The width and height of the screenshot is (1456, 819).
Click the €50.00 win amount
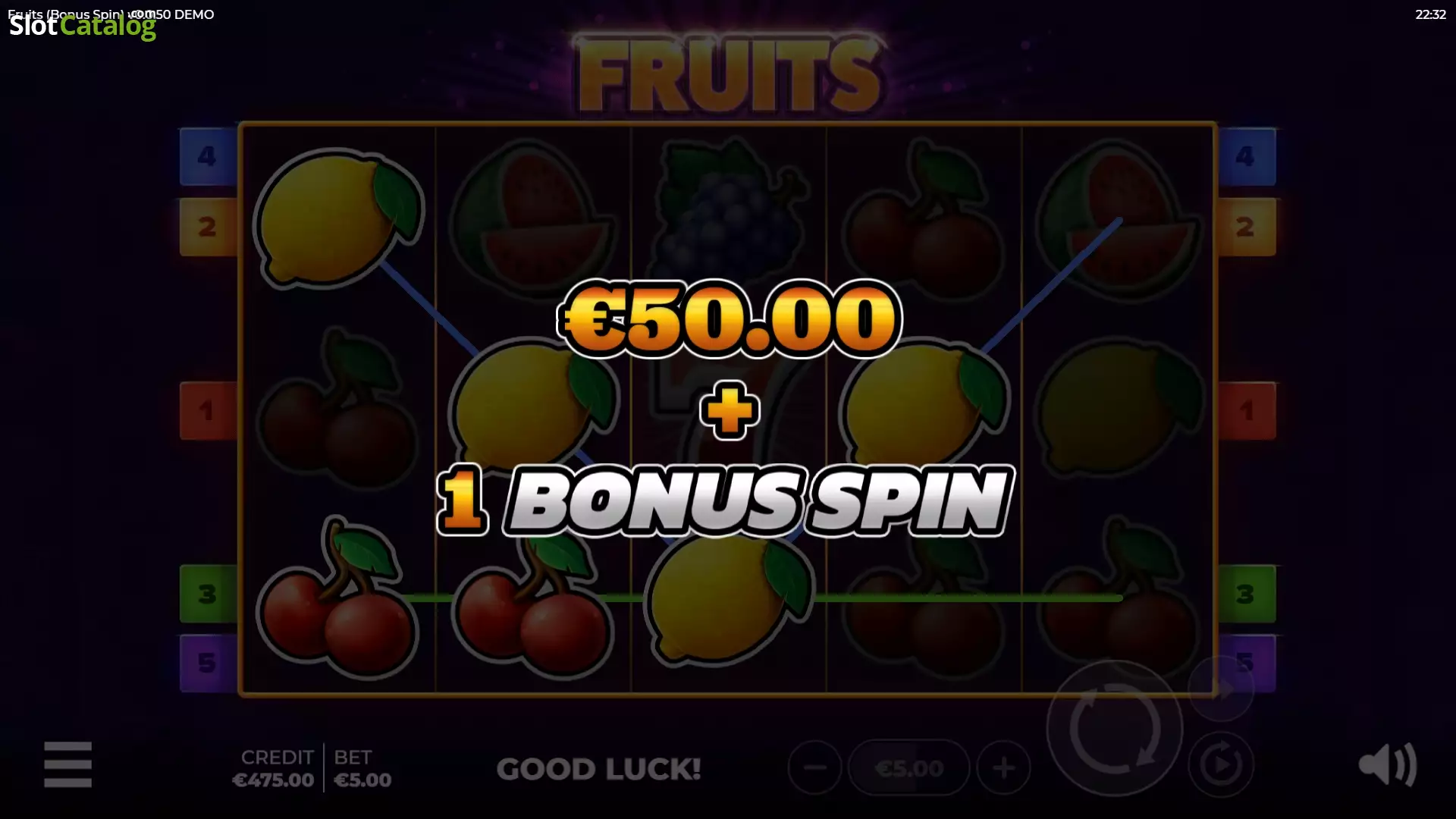coord(729,318)
